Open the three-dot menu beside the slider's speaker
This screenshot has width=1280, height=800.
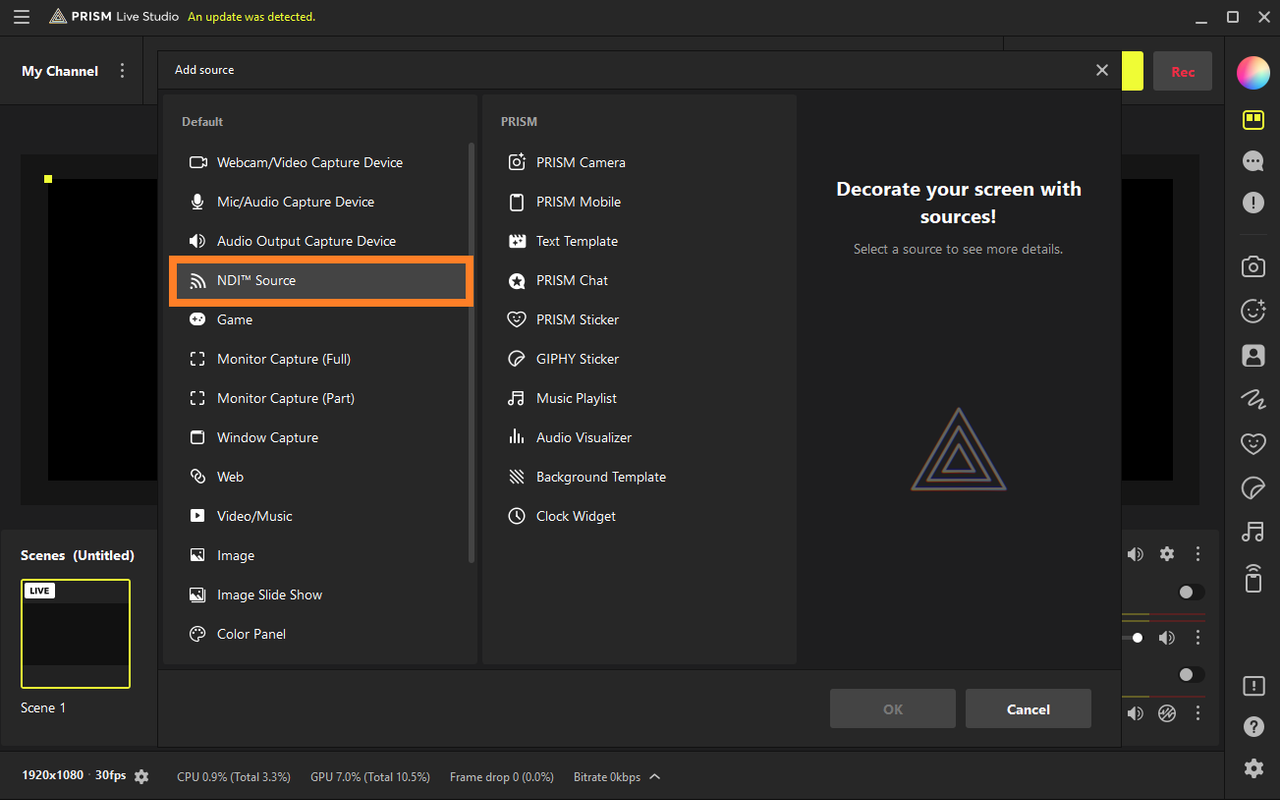click(1198, 638)
